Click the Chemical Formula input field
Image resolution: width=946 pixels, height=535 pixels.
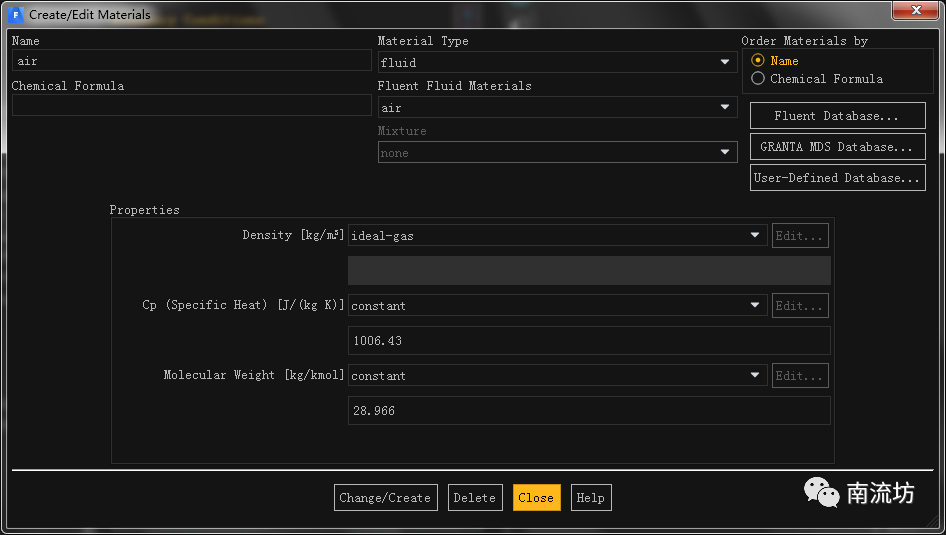tap(191, 105)
